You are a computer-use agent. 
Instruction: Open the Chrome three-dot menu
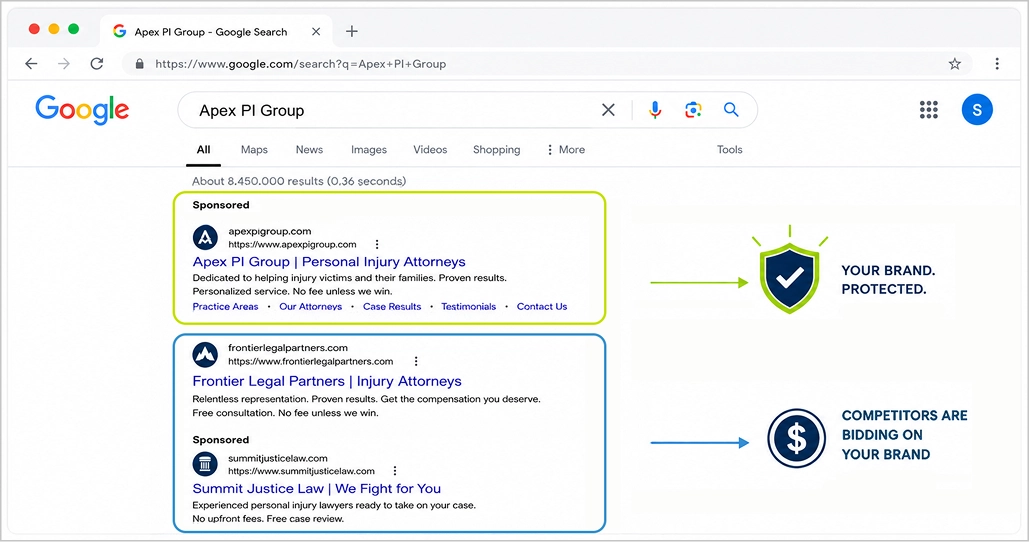pyautogui.click(x=997, y=64)
